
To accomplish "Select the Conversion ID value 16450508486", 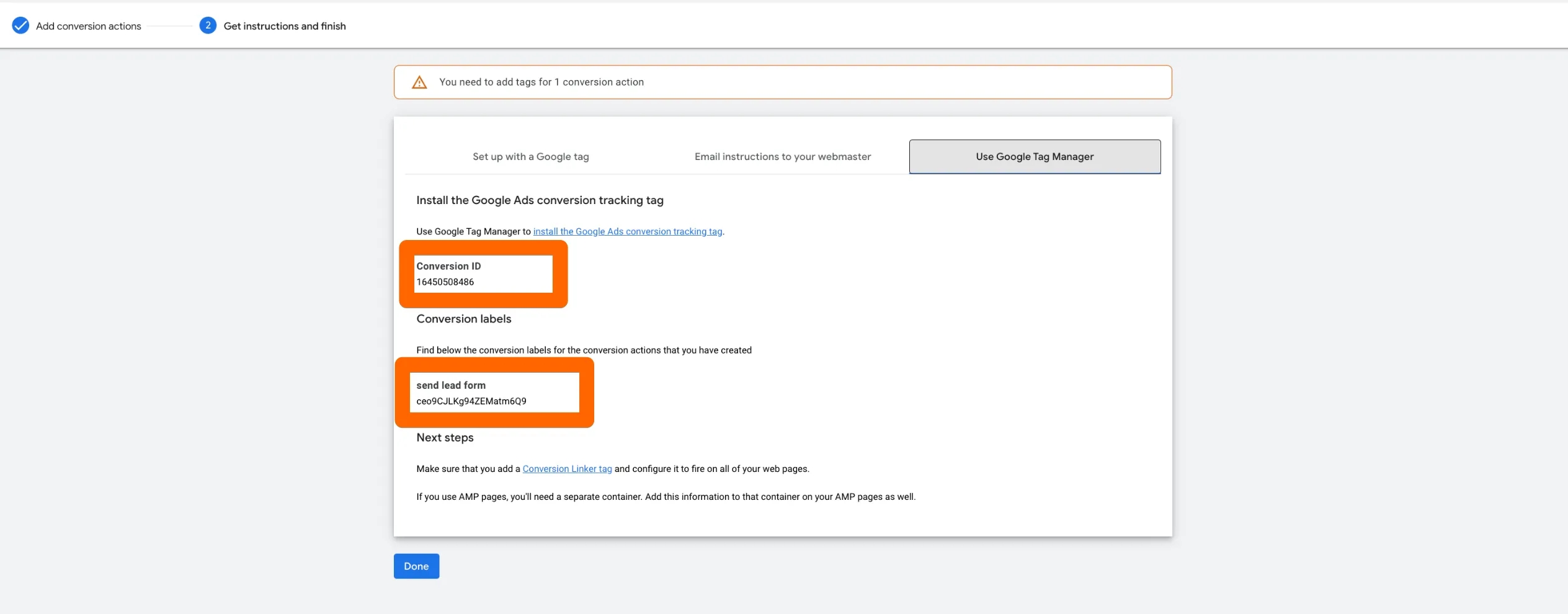I will click(x=445, y=282).
